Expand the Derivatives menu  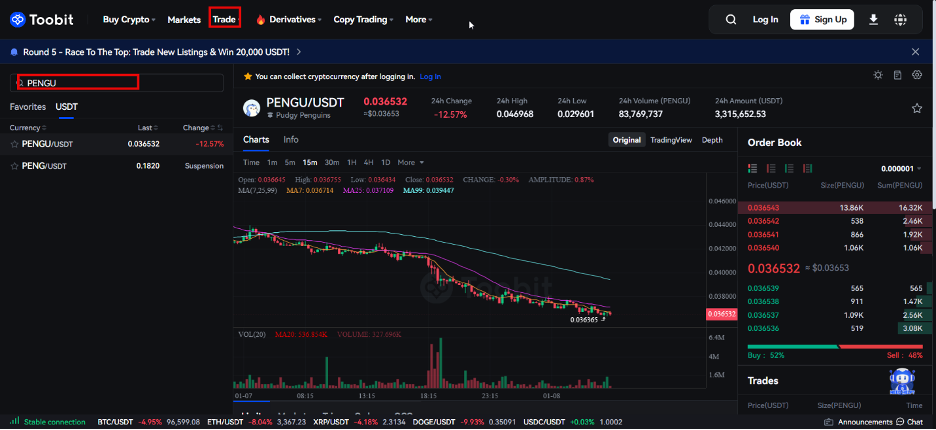pos(289,20)
